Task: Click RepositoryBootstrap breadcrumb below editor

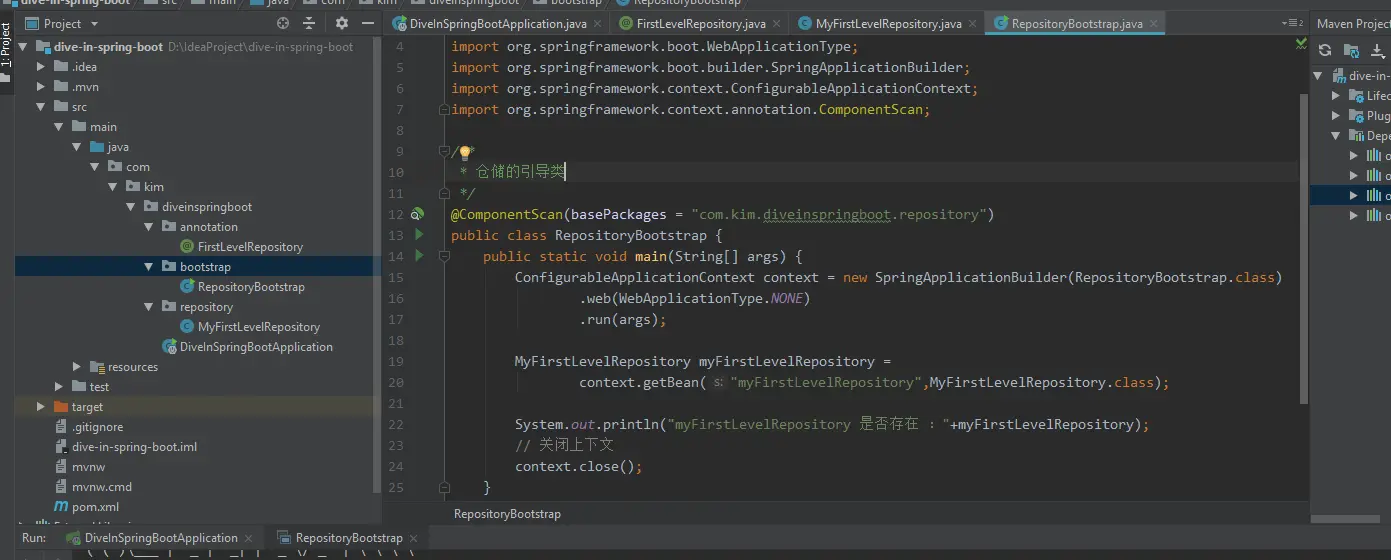Action: click(507, 514)
